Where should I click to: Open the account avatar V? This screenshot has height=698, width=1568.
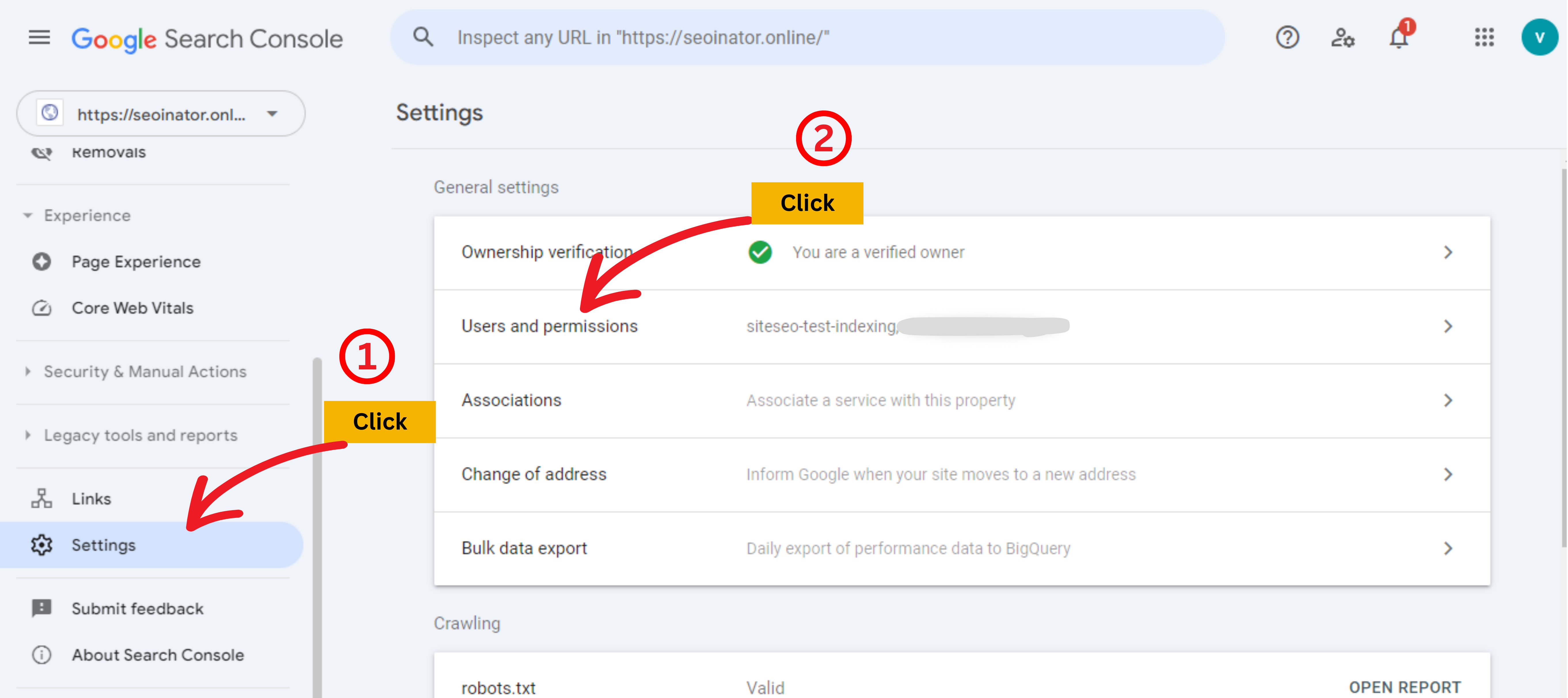1540,37
